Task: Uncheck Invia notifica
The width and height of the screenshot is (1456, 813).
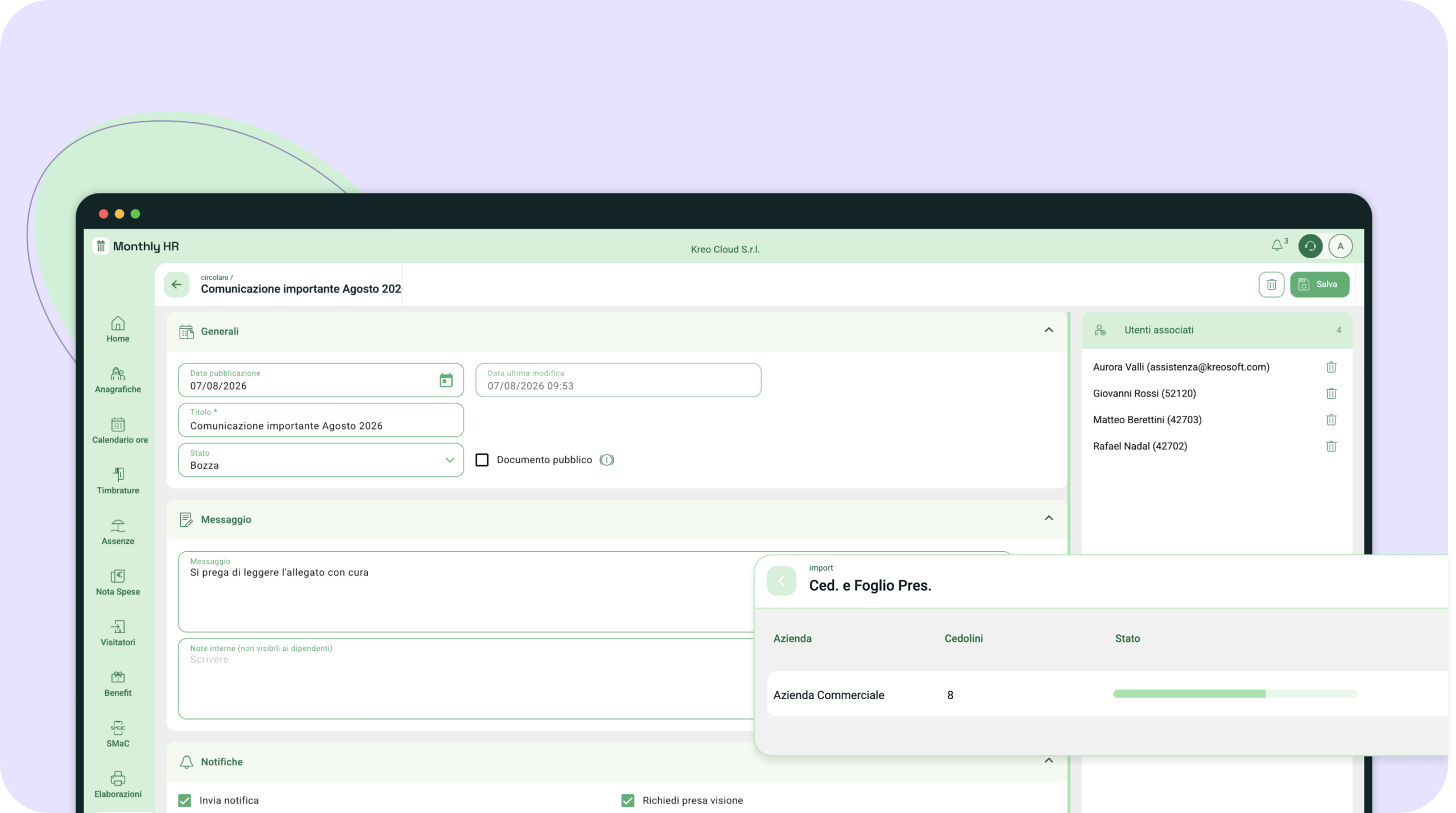Action: point(184,800)
